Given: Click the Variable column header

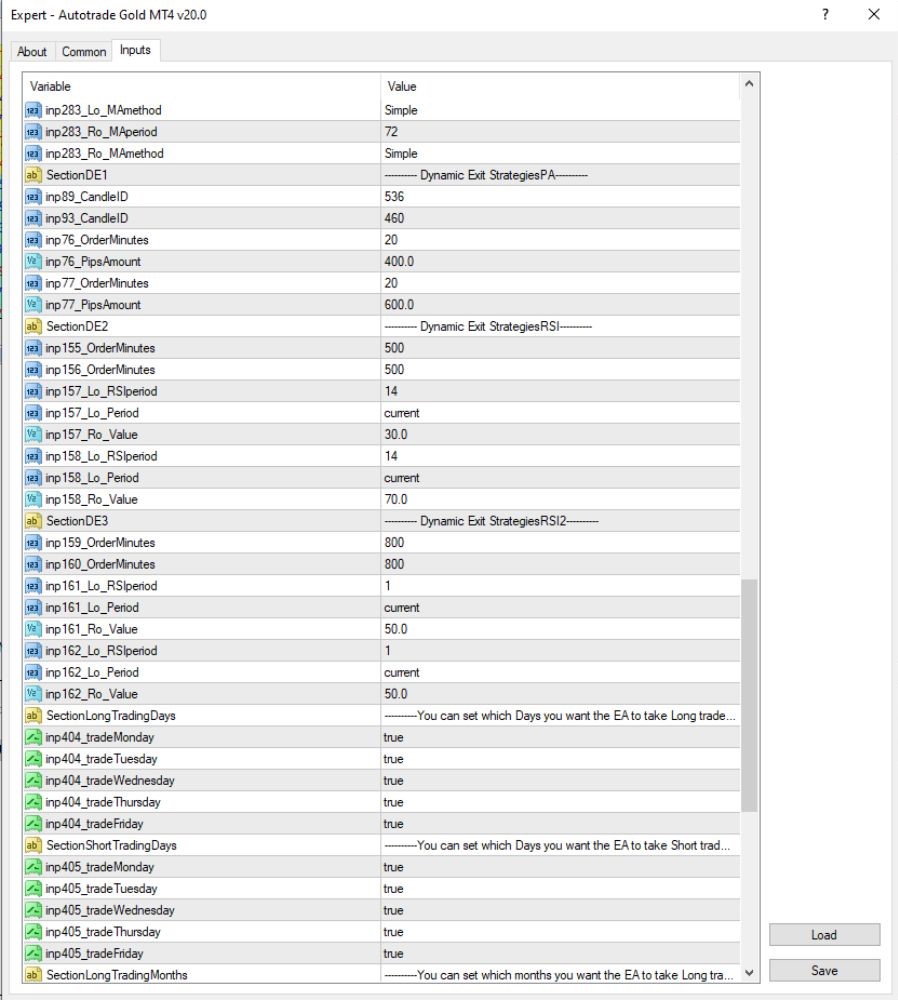Looking at the screenshot, I should (x=202, y=86).
